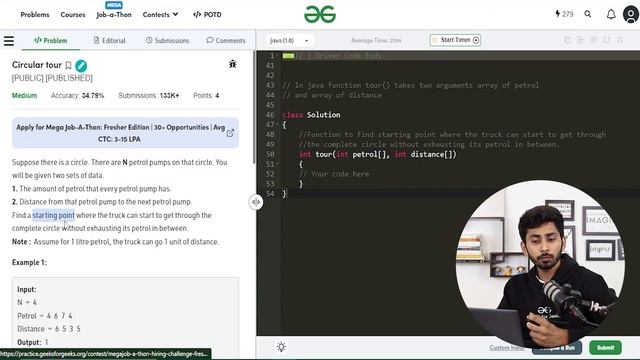Report a bug using the bug icon
This screenshot has width=640, height=360.
[233, 64]
